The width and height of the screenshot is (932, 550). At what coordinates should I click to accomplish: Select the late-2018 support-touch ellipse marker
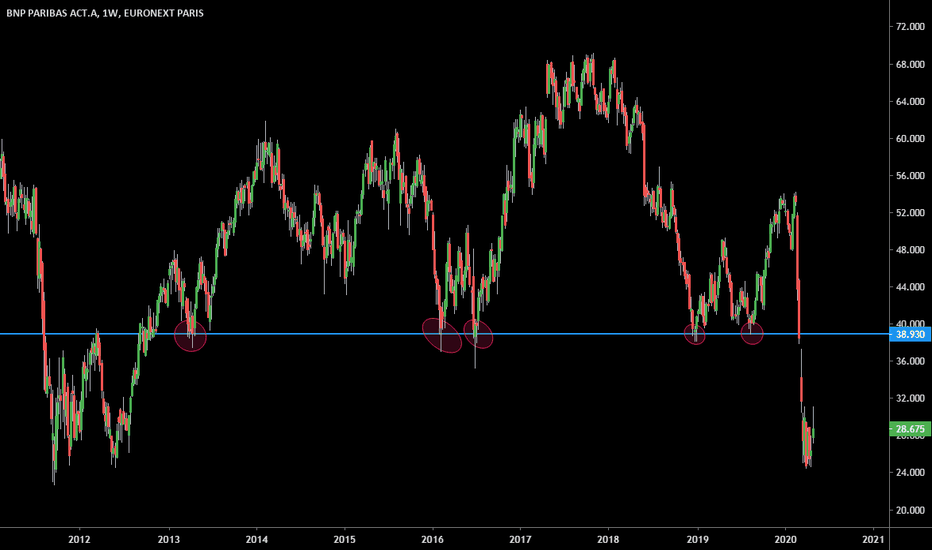pos(695,334)
